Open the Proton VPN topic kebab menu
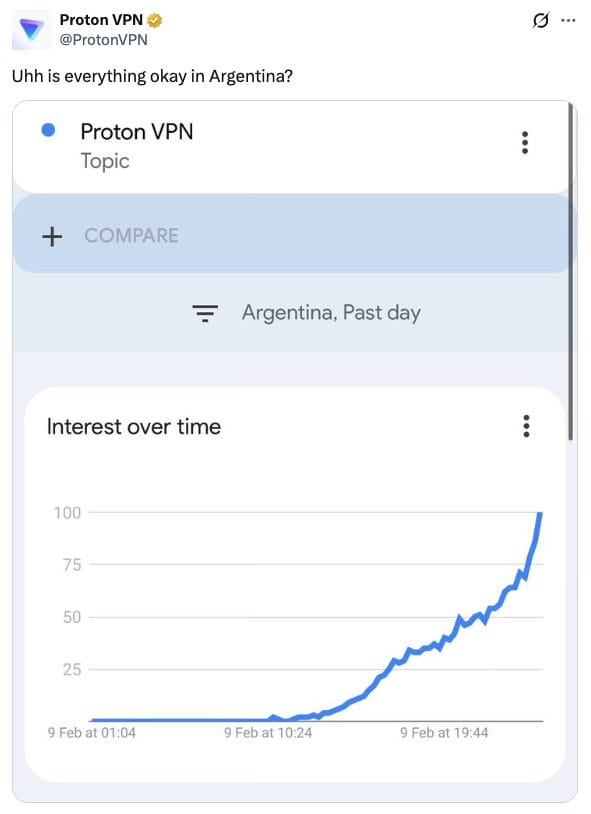591x814 pixels. coord(524,142)
